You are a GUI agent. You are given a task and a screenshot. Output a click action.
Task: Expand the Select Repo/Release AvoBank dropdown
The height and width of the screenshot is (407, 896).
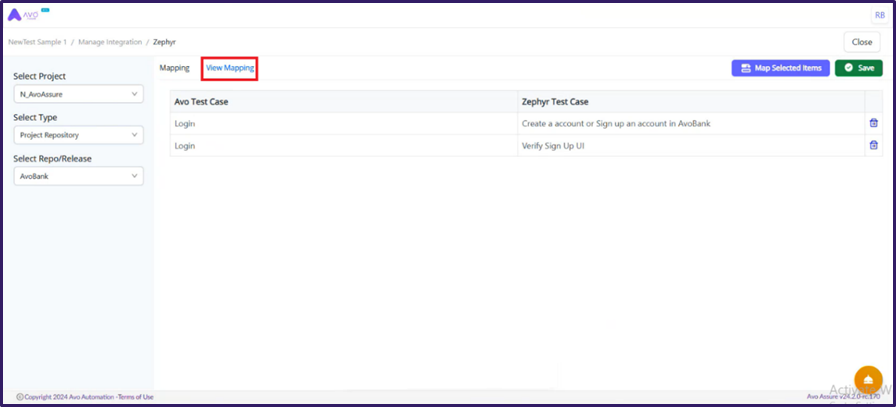point(78,176)
